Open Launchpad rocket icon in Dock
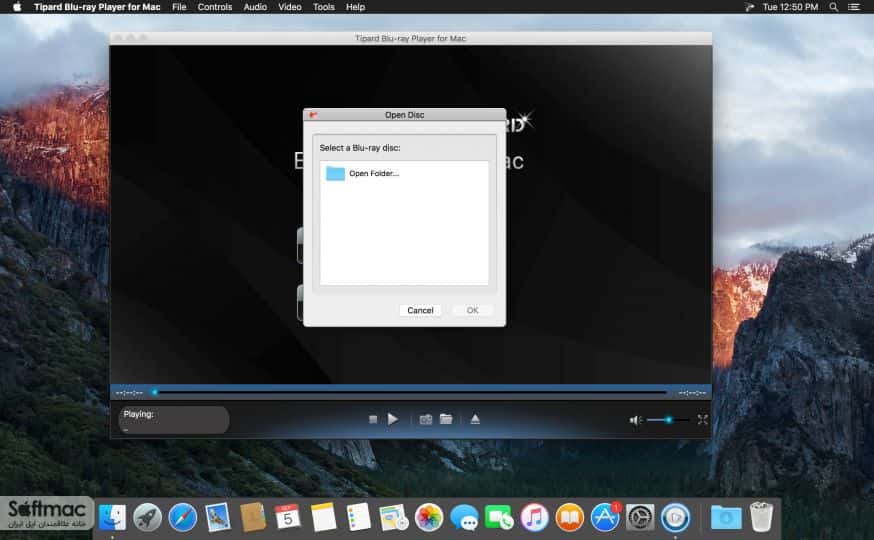The width and height of the screenshot is (874, 540). coord(147,518)
